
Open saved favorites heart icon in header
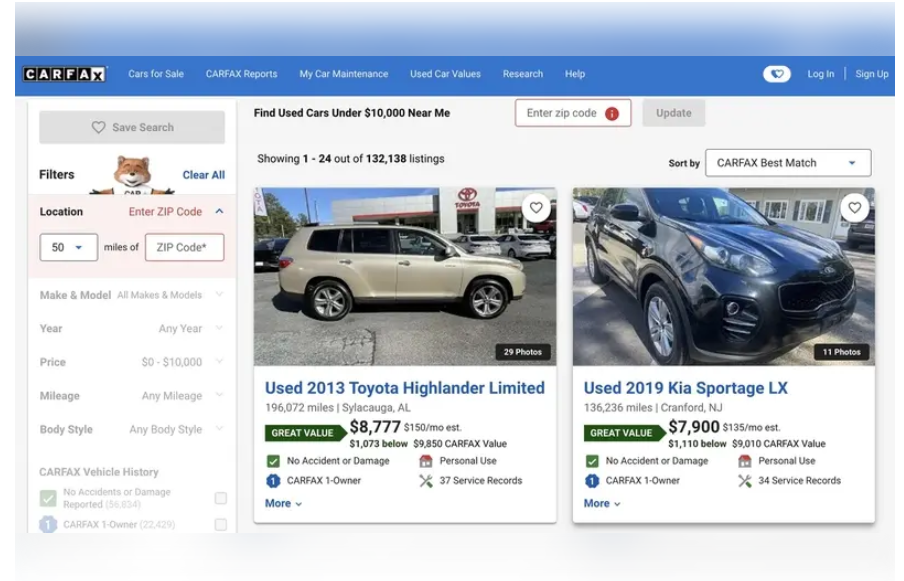(776, 74)
